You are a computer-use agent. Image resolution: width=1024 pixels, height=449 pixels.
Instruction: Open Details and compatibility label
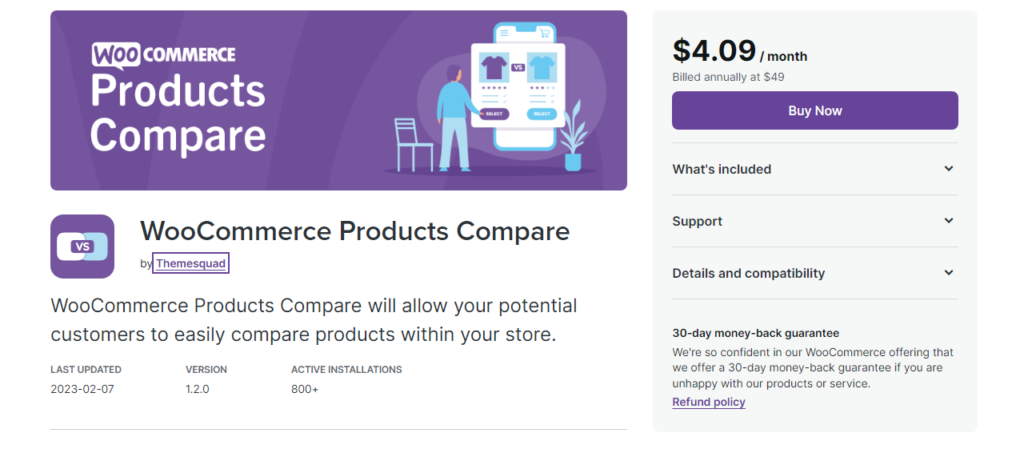[748, 273]
